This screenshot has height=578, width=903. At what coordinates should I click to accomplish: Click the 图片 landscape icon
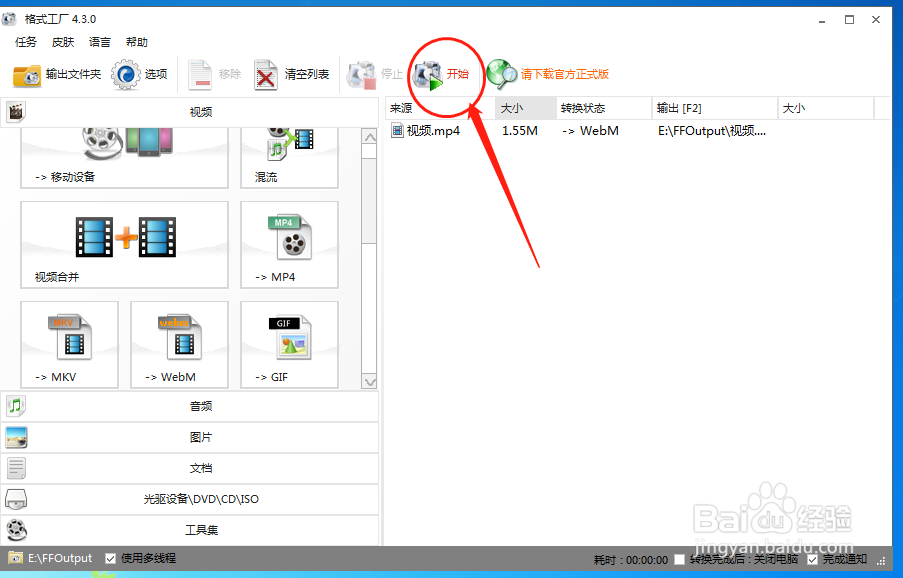16,438
